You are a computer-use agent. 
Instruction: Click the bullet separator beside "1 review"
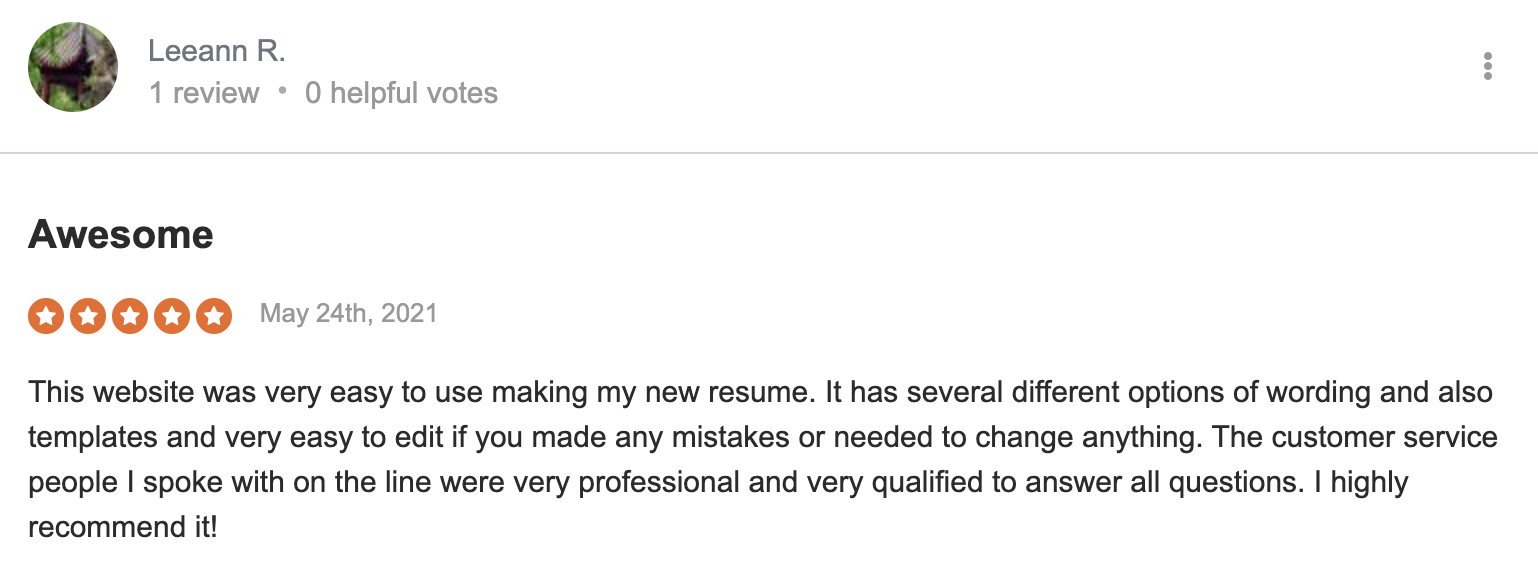(283, 91)
